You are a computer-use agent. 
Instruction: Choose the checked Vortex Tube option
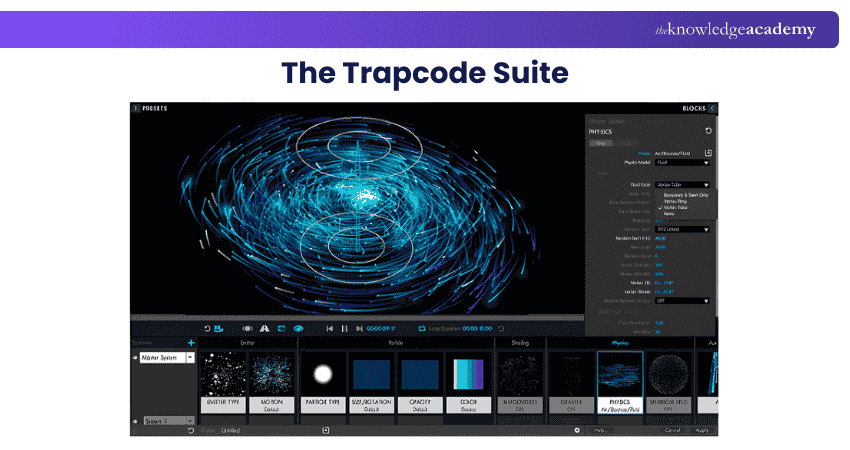click(x=675, y=207)
